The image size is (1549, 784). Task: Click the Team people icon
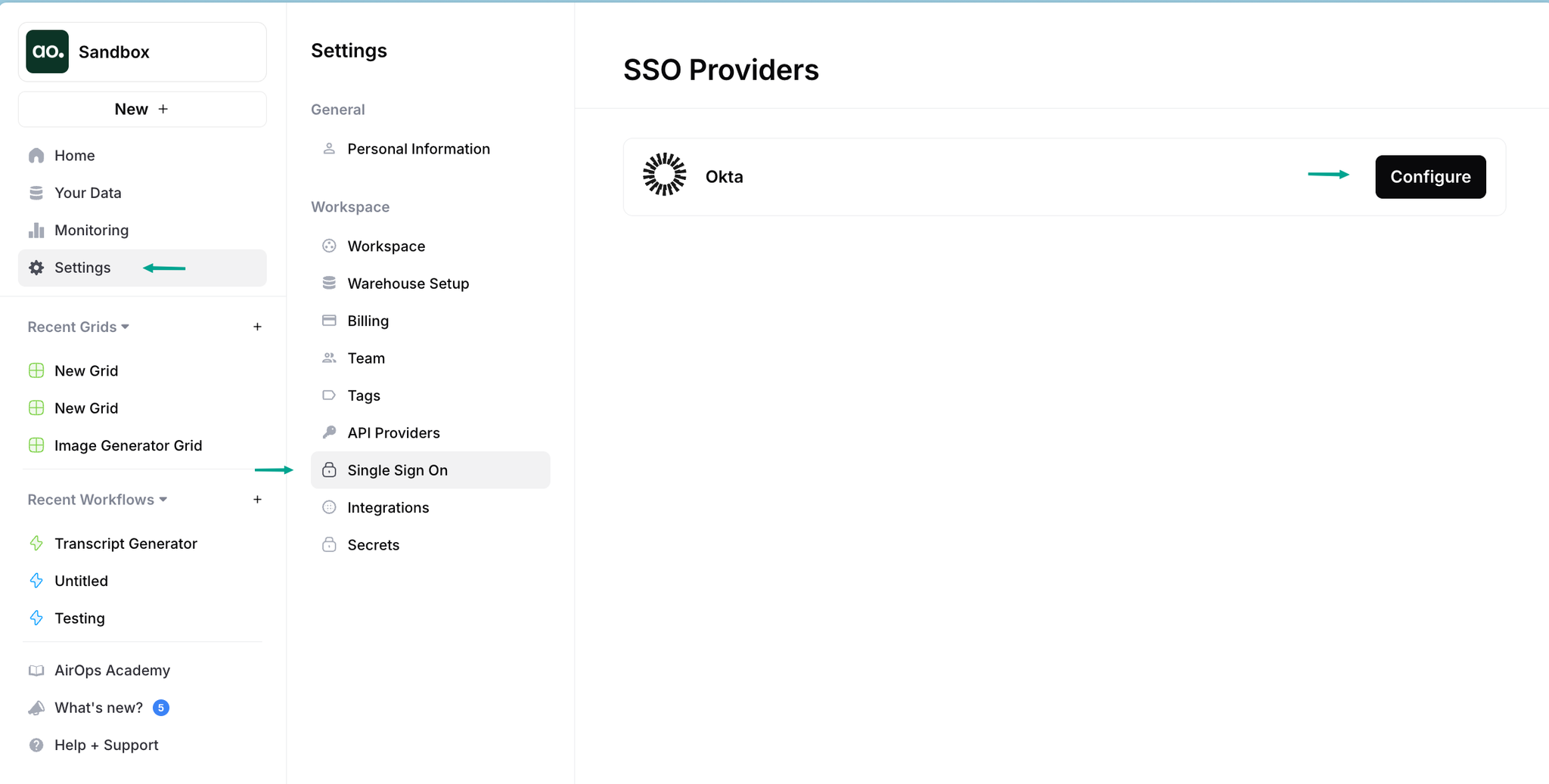329,358
